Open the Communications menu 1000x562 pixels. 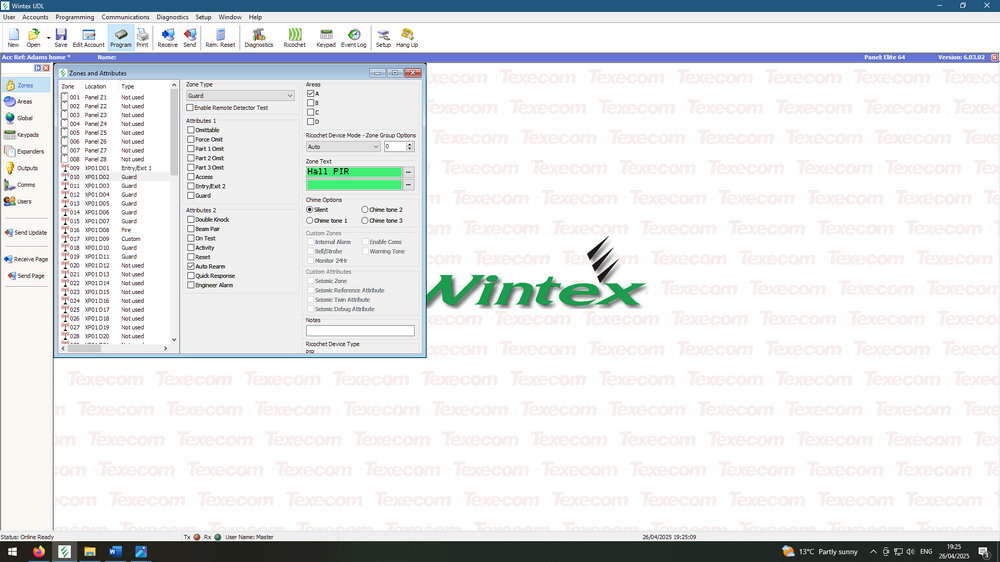coord(125,17)
